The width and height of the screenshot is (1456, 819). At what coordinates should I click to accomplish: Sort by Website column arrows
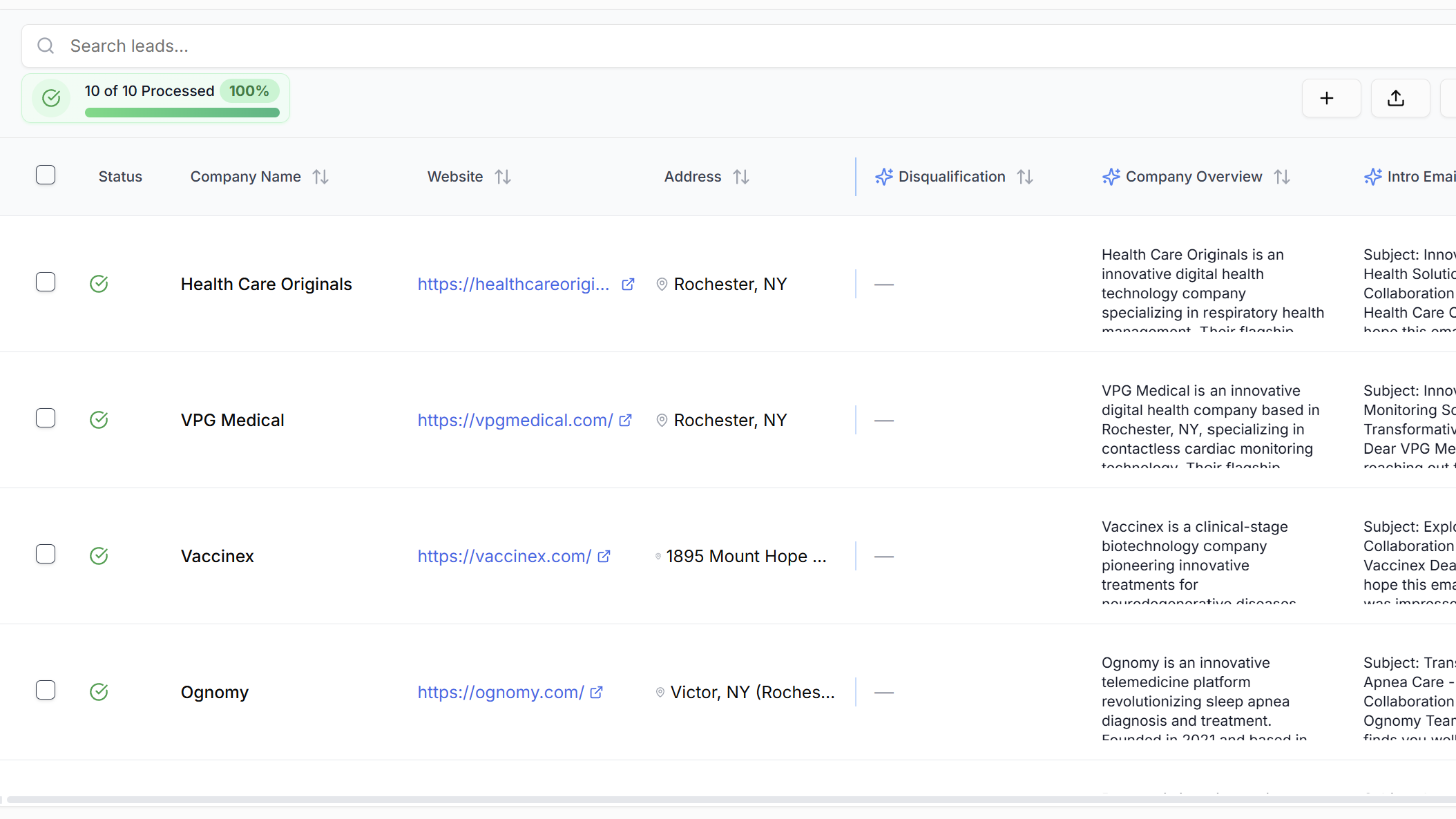click(502, 177)
